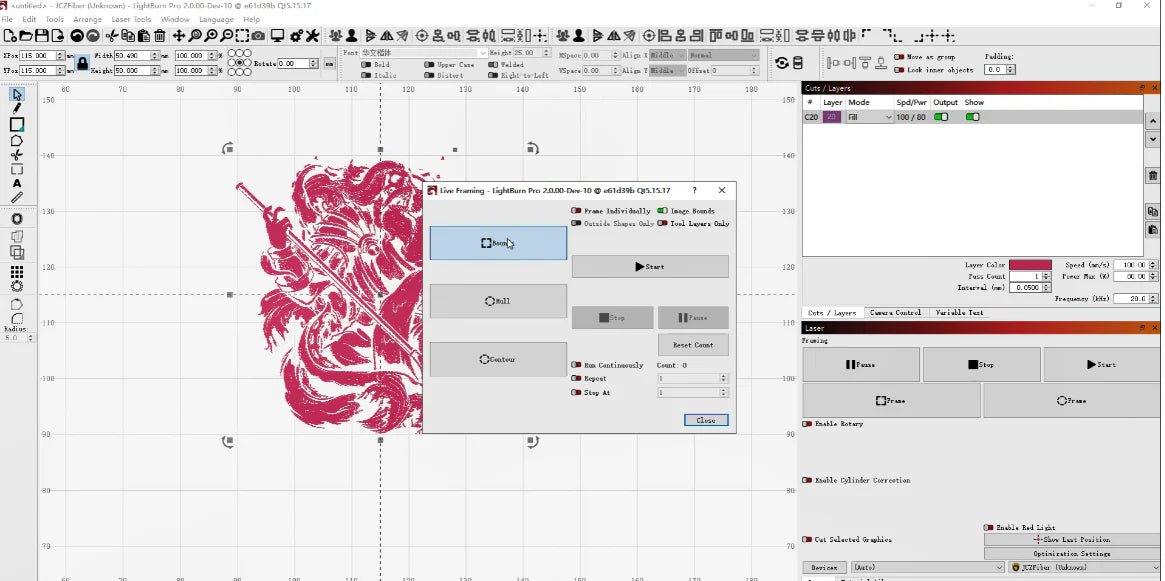Click the camera capture toolbar icon
This screenshot has height=581, width=1165.
click(259, 36)
